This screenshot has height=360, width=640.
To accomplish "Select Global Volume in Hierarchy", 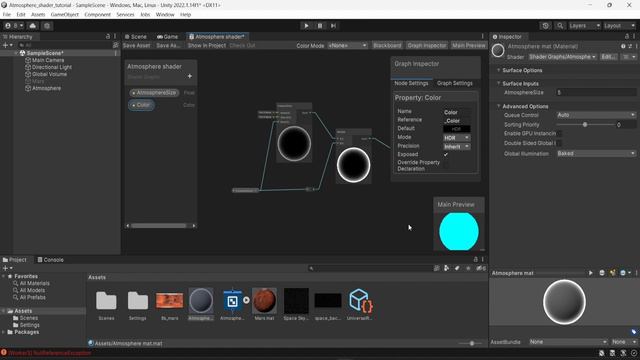I will 49,74.
